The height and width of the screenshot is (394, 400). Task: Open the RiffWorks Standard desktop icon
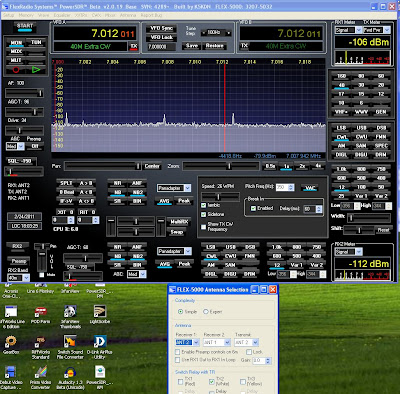tap(40, 347)
